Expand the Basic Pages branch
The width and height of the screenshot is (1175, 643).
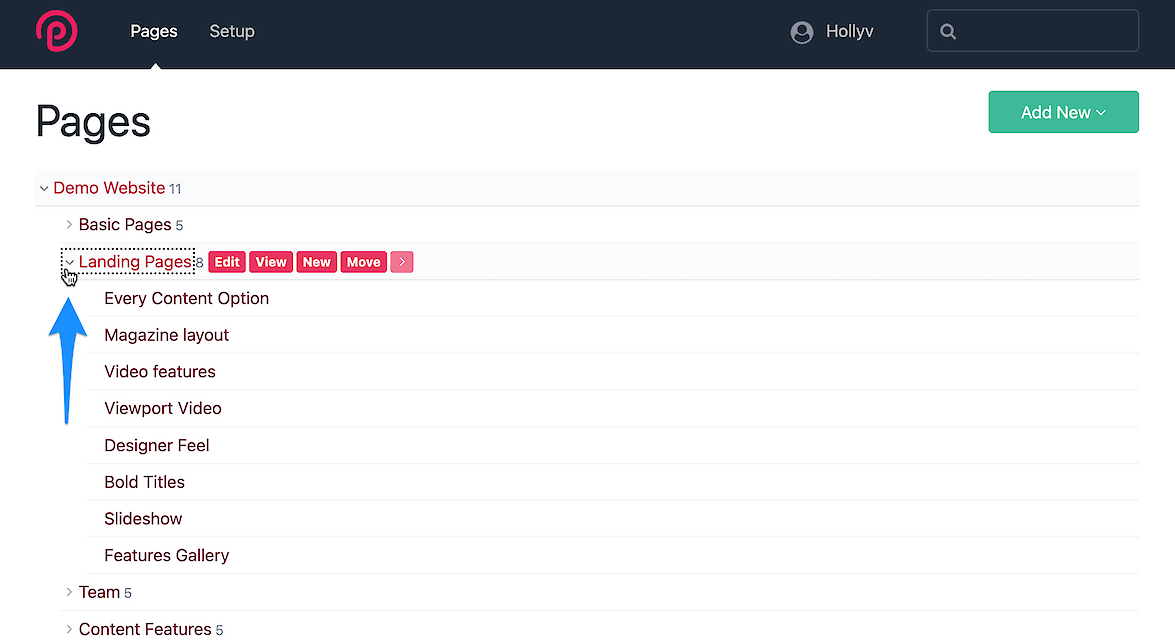(69, 225)
